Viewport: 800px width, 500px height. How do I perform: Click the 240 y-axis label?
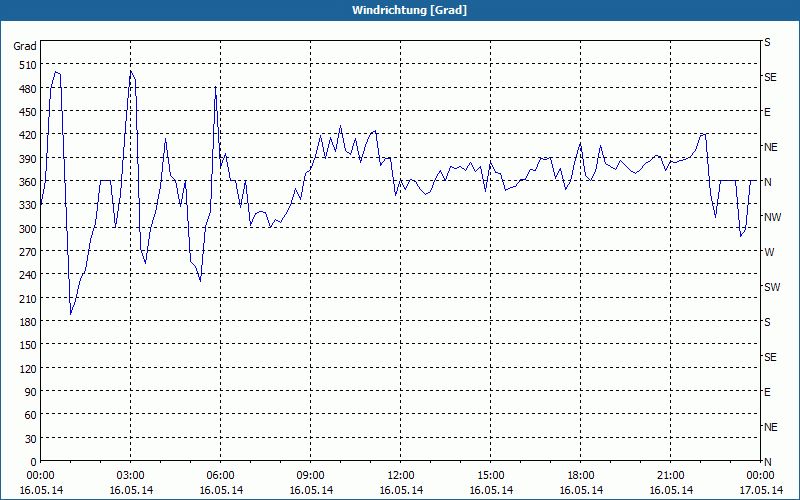tap(29, 275)
